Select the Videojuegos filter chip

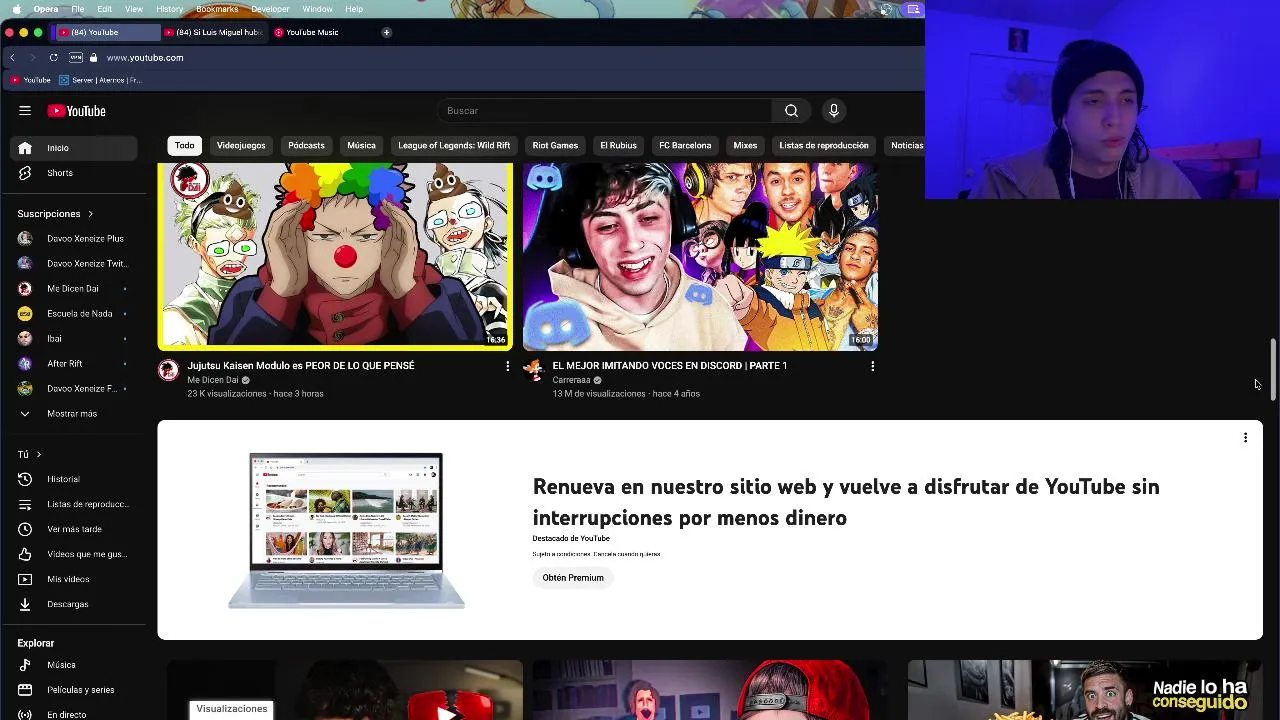[241, 146]
